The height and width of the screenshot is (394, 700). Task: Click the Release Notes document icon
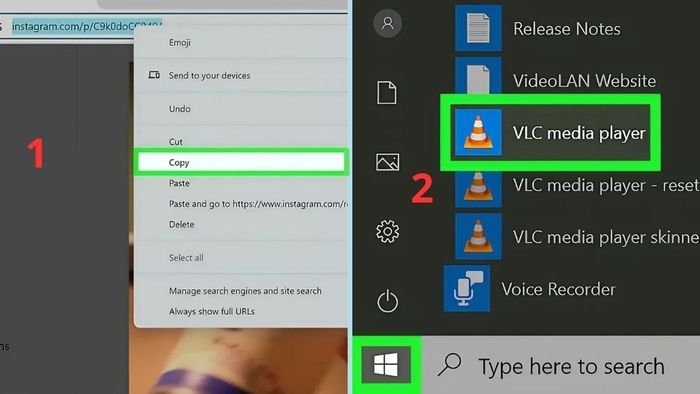tap(478, 28)
